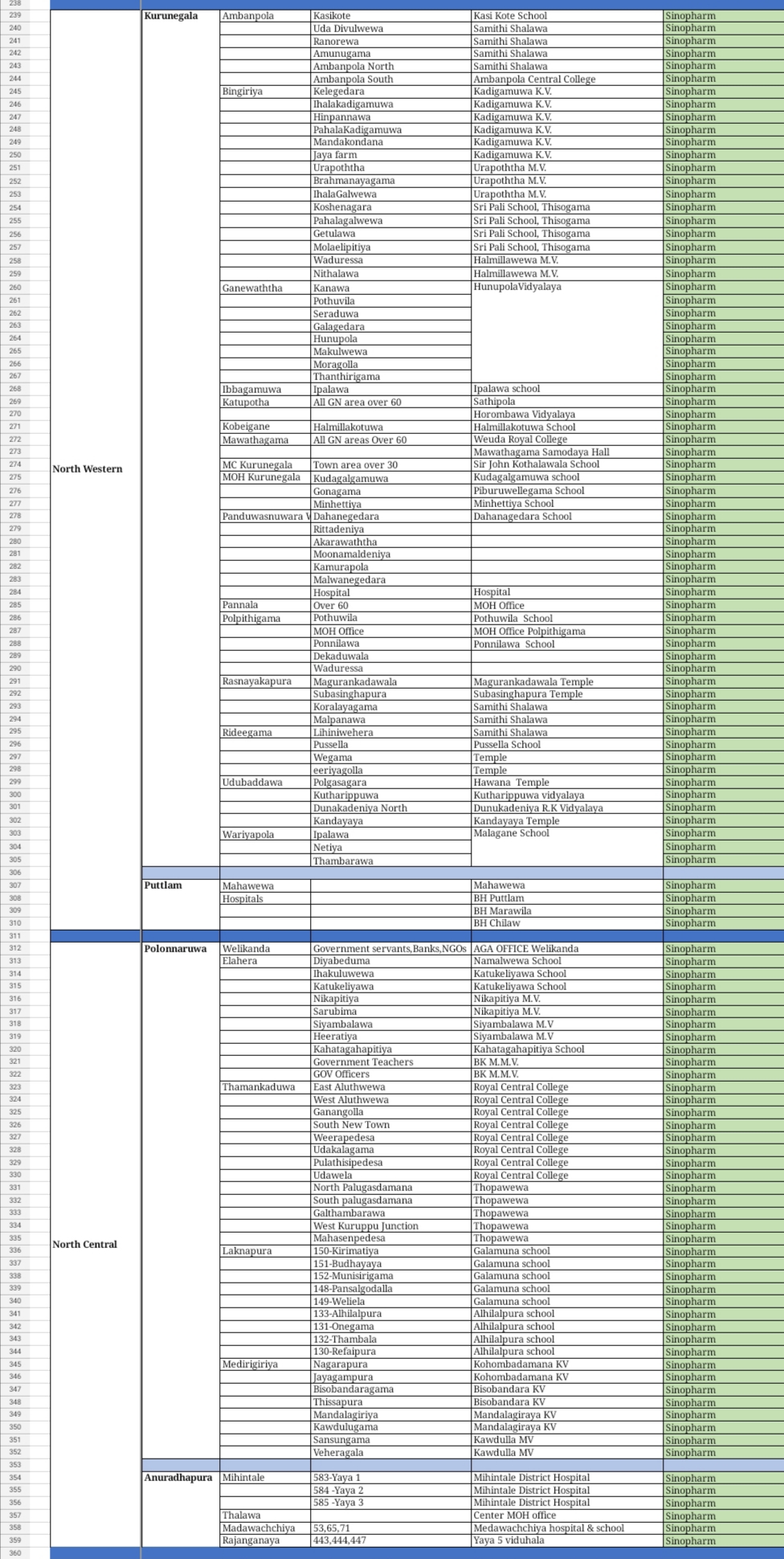Click the Moonamaldeniya cell
This screenshot has height=1559, width=784.
tap(391, 554)
